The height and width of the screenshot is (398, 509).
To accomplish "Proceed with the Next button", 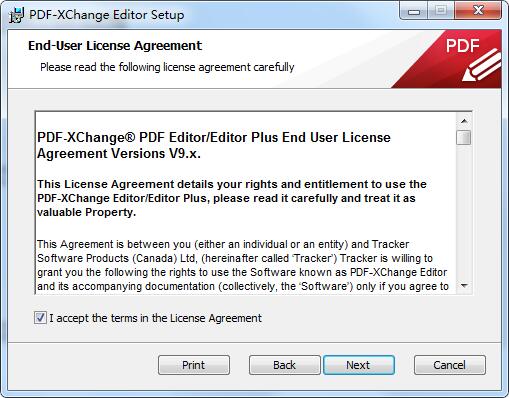I will (359, 365).
